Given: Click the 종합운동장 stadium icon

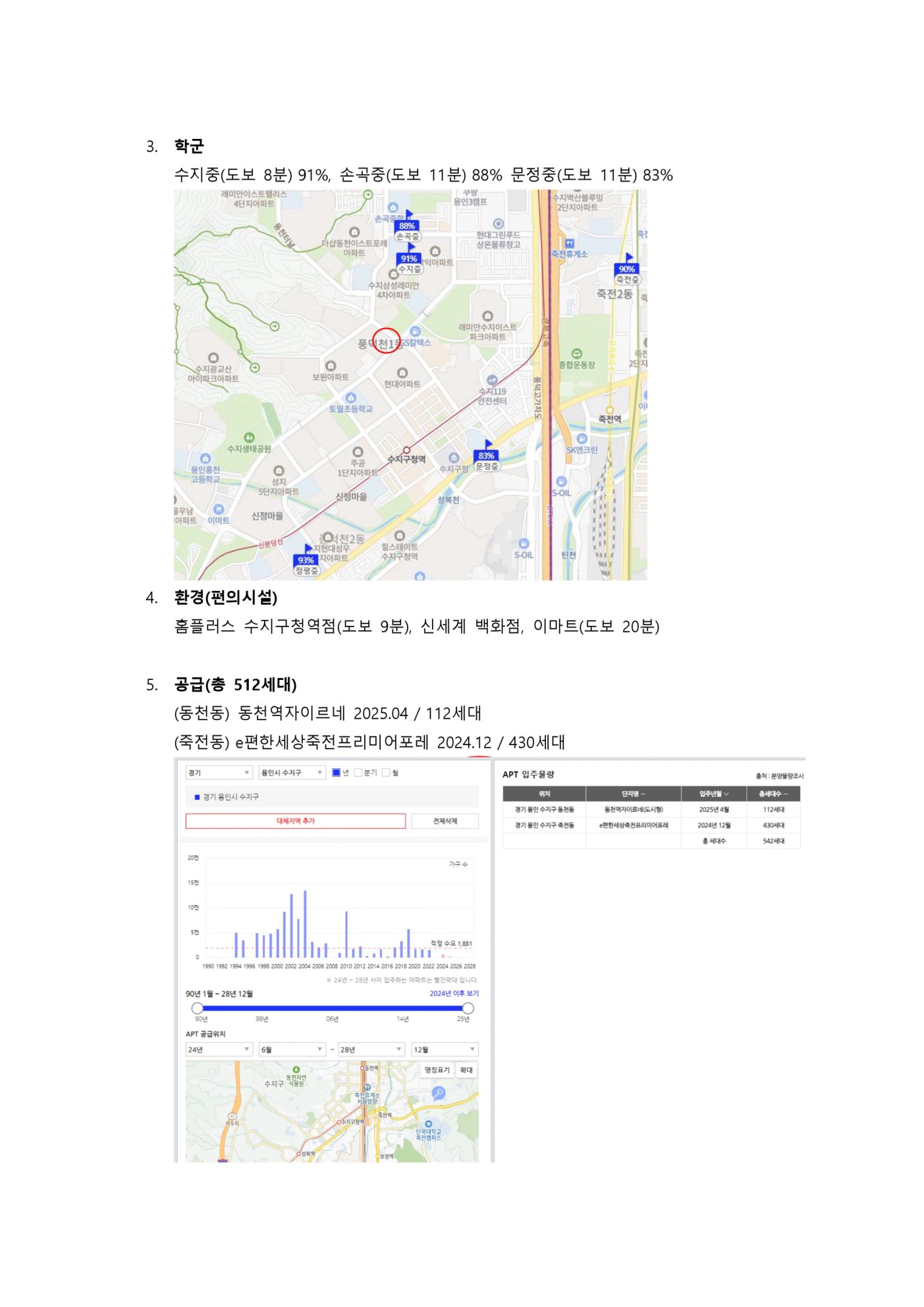Looking at the screenshot, I should (x=577, y=354).
